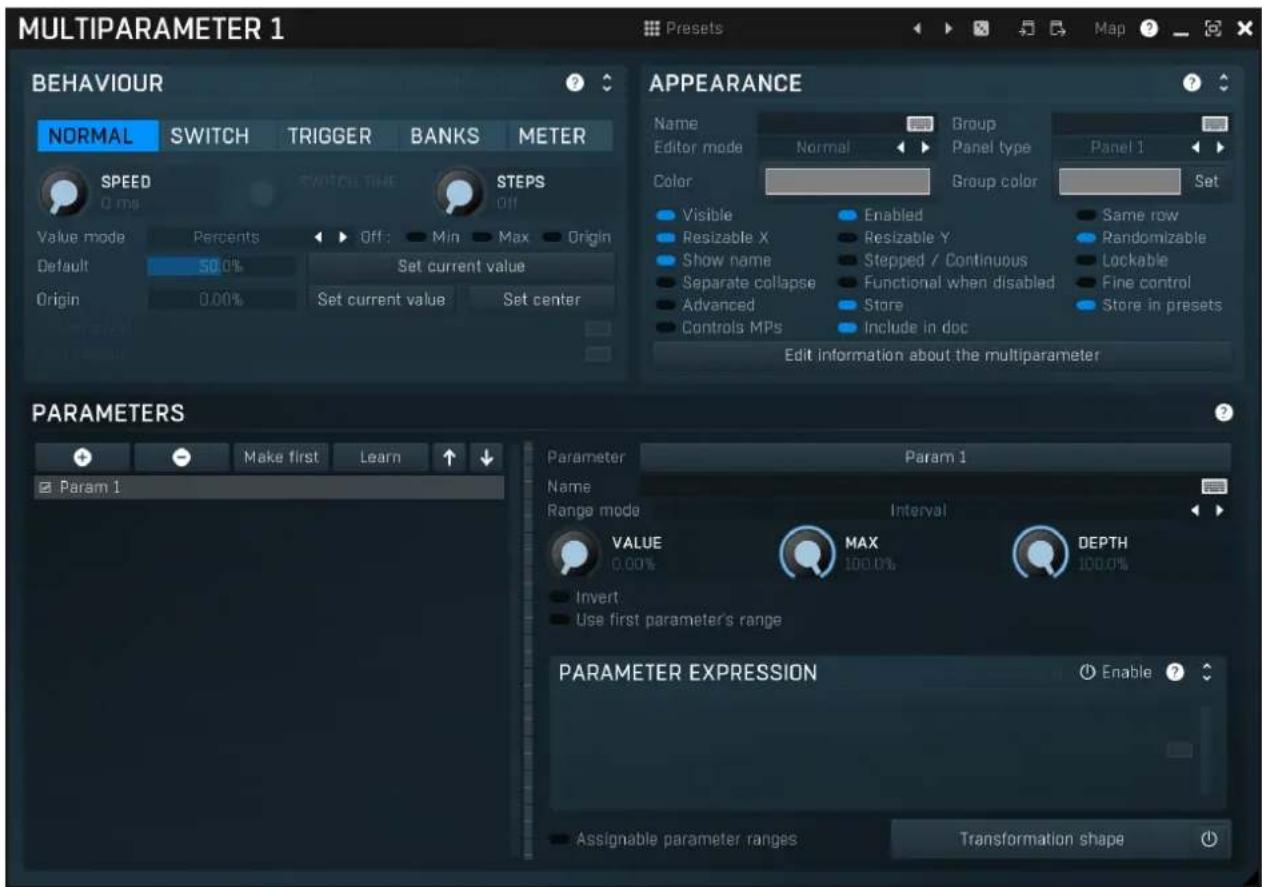Click keyboard icon in Appearance Name field
This screenshot has height=887, width=1262.
click(919, 124)
